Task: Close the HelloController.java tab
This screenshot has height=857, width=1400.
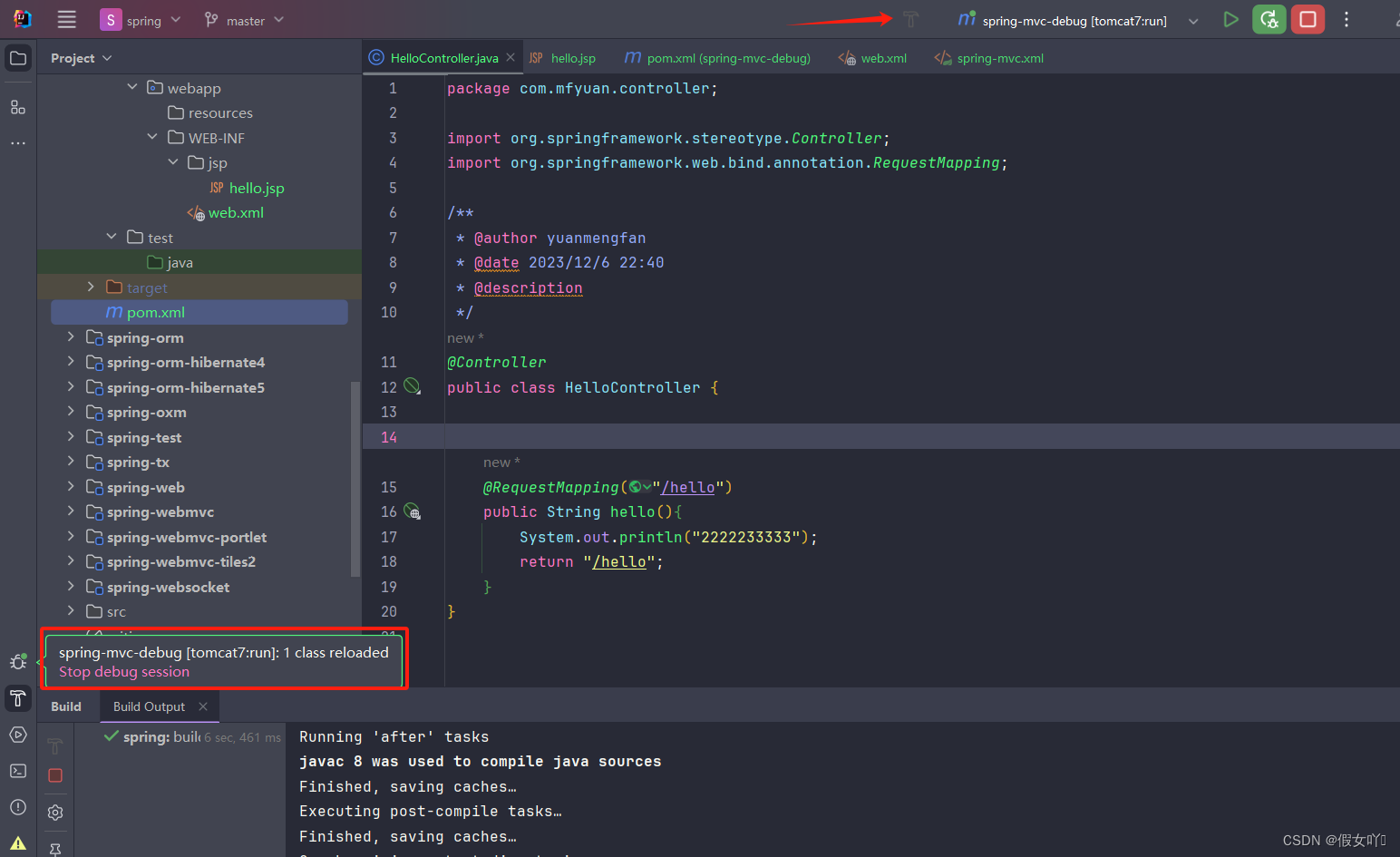Action: tap(510, 57)
